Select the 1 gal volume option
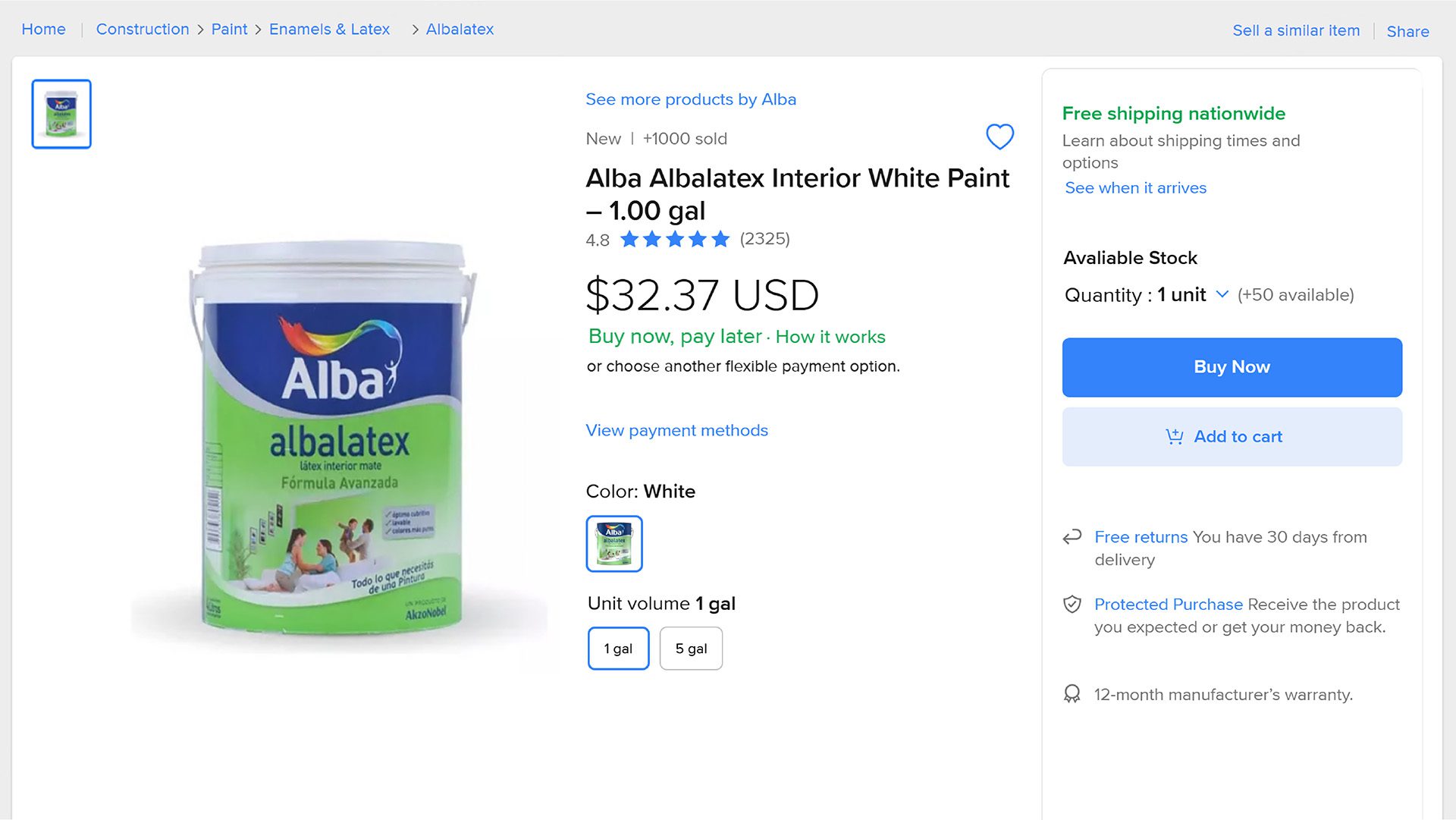Image resolution: width=1456 pixels, height=820 pixels. click(x=618, y=649)
